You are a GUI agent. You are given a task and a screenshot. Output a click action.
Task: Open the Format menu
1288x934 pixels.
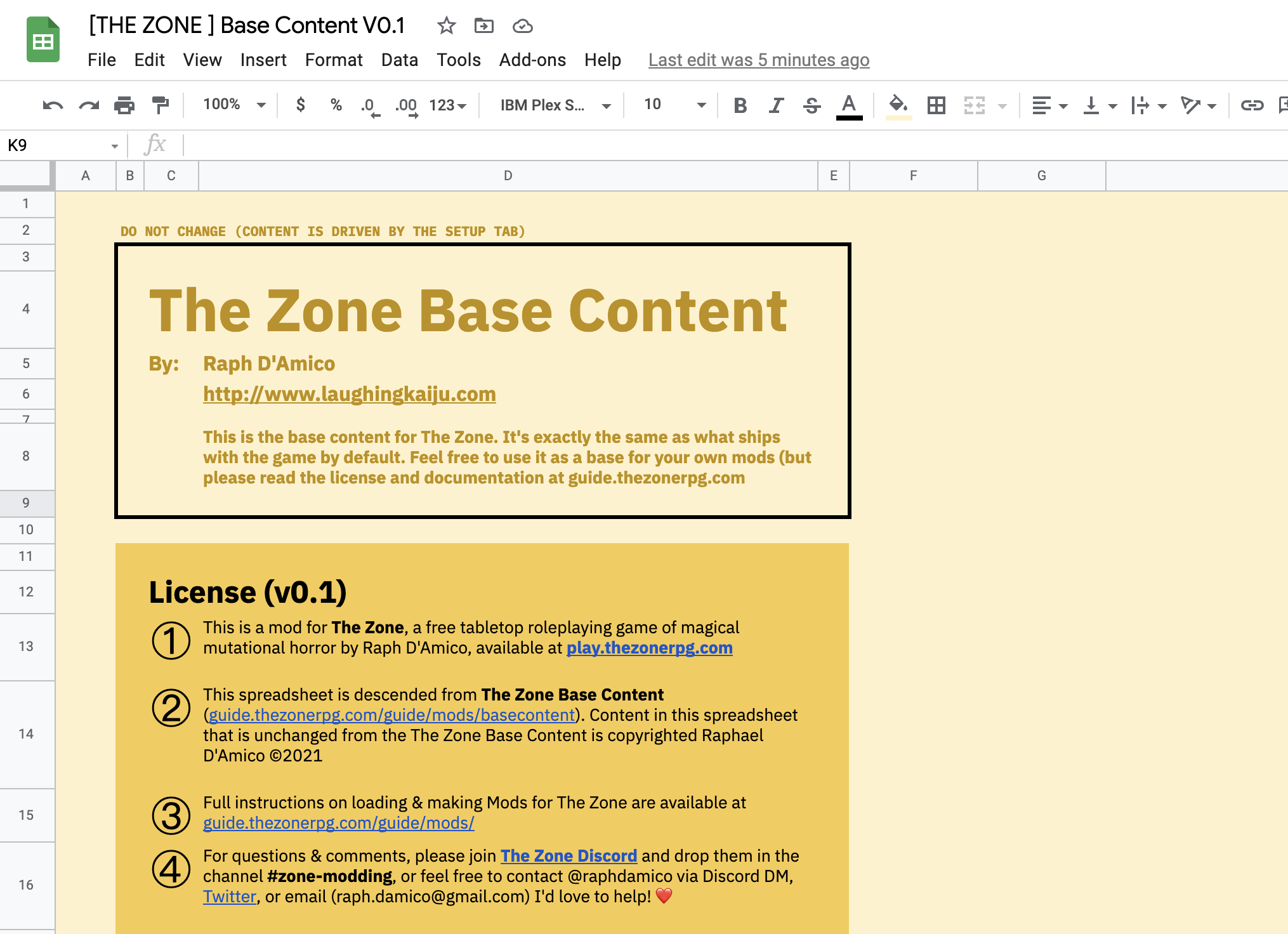[334, 60]
